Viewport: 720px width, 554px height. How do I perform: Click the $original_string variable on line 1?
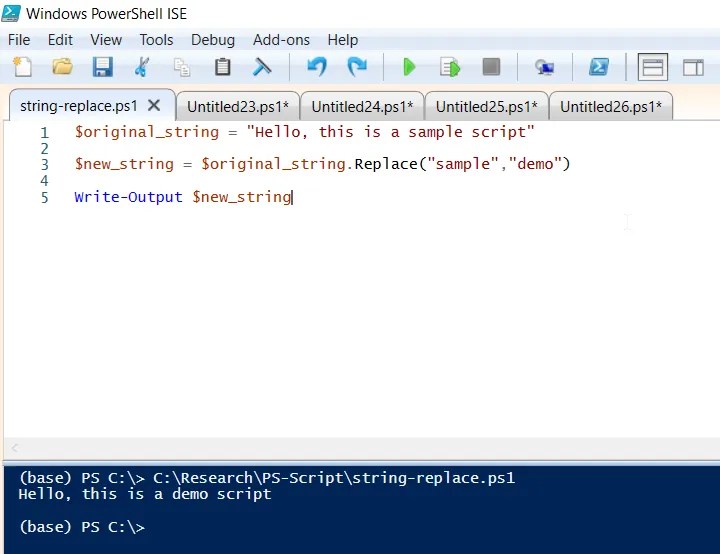(x=147, y=132)
